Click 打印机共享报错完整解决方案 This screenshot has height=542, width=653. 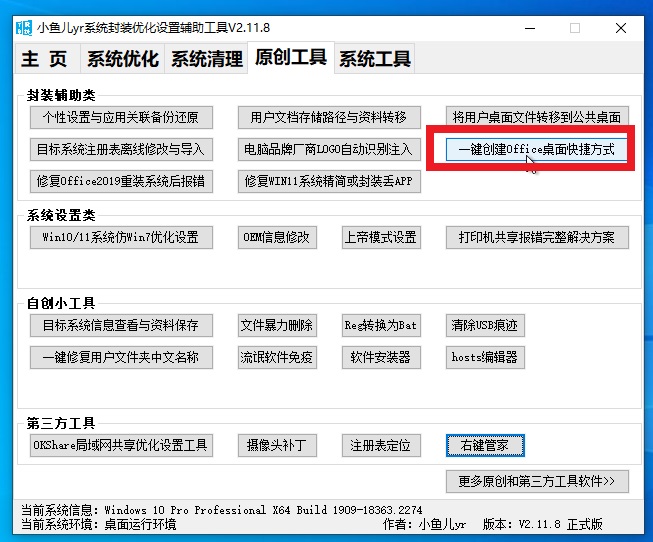click(x=536, y=237)
